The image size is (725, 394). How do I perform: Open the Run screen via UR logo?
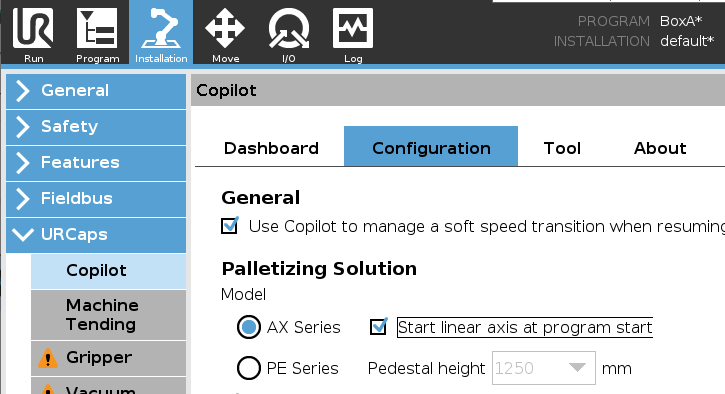pyautogui.click(x=33, y=28)
